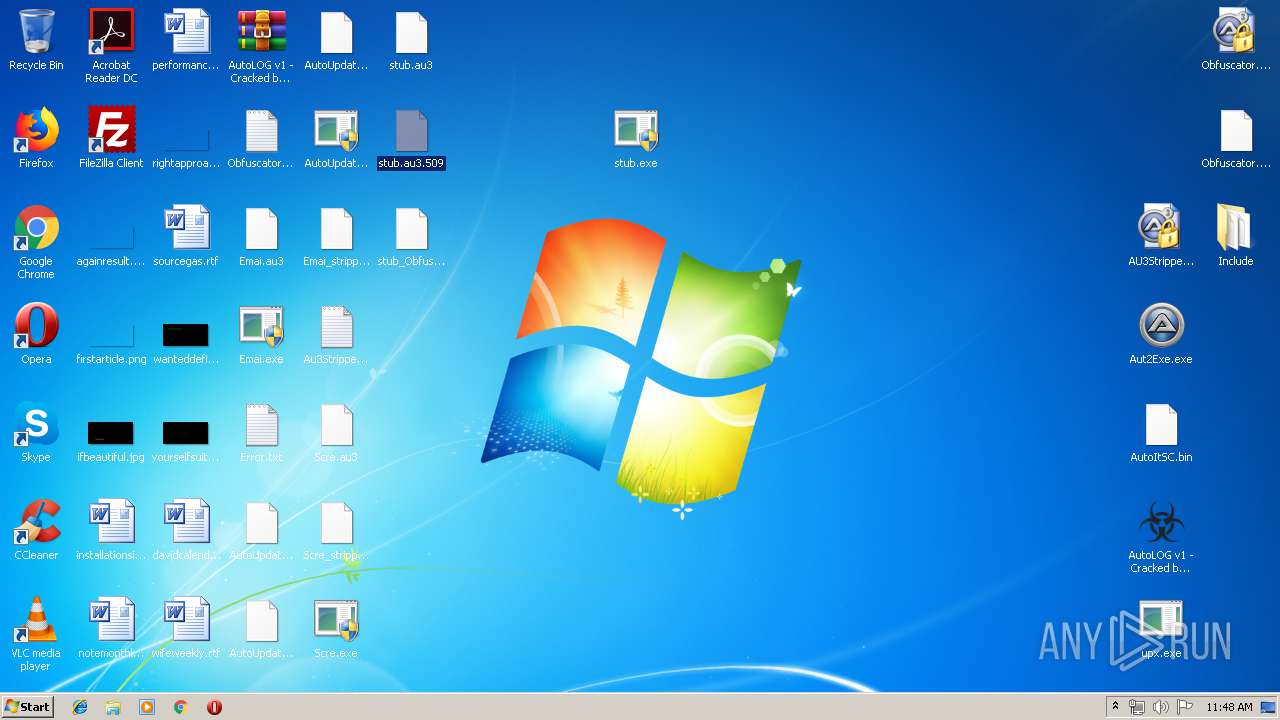The height and width of the screenshot is (720, 1280).
Task: Launch Chrome from the taskbar
Action: tap(180, 707)
